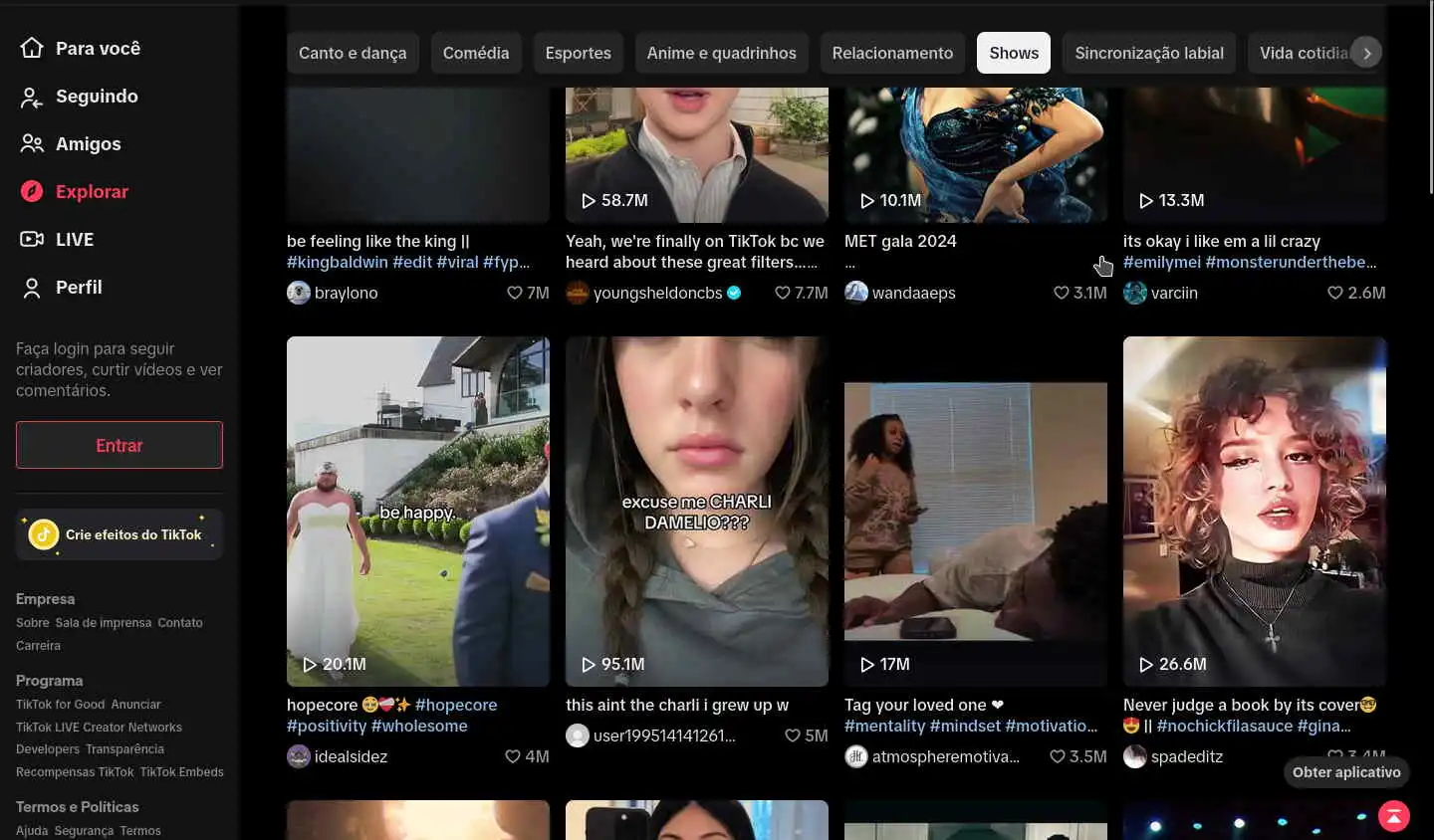This screenshot has height=840, width=1434.
Task: Click the Entrar login button
Action: pos(119,445)
